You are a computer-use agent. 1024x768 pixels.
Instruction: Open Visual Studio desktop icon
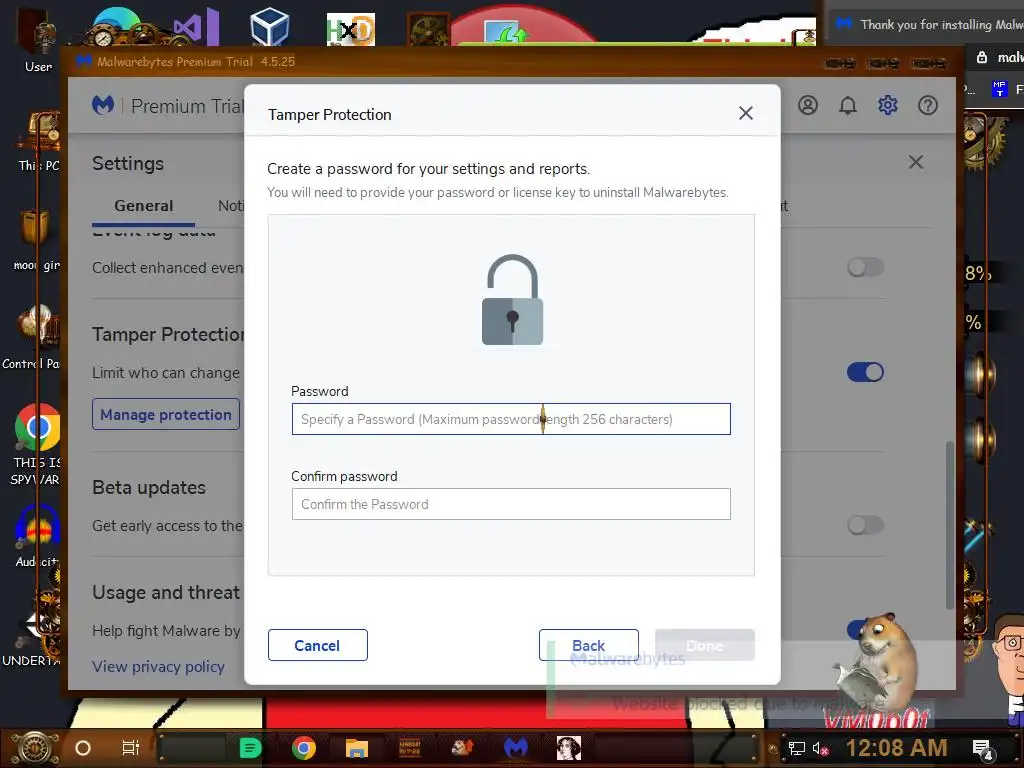[x=196, y=27]
